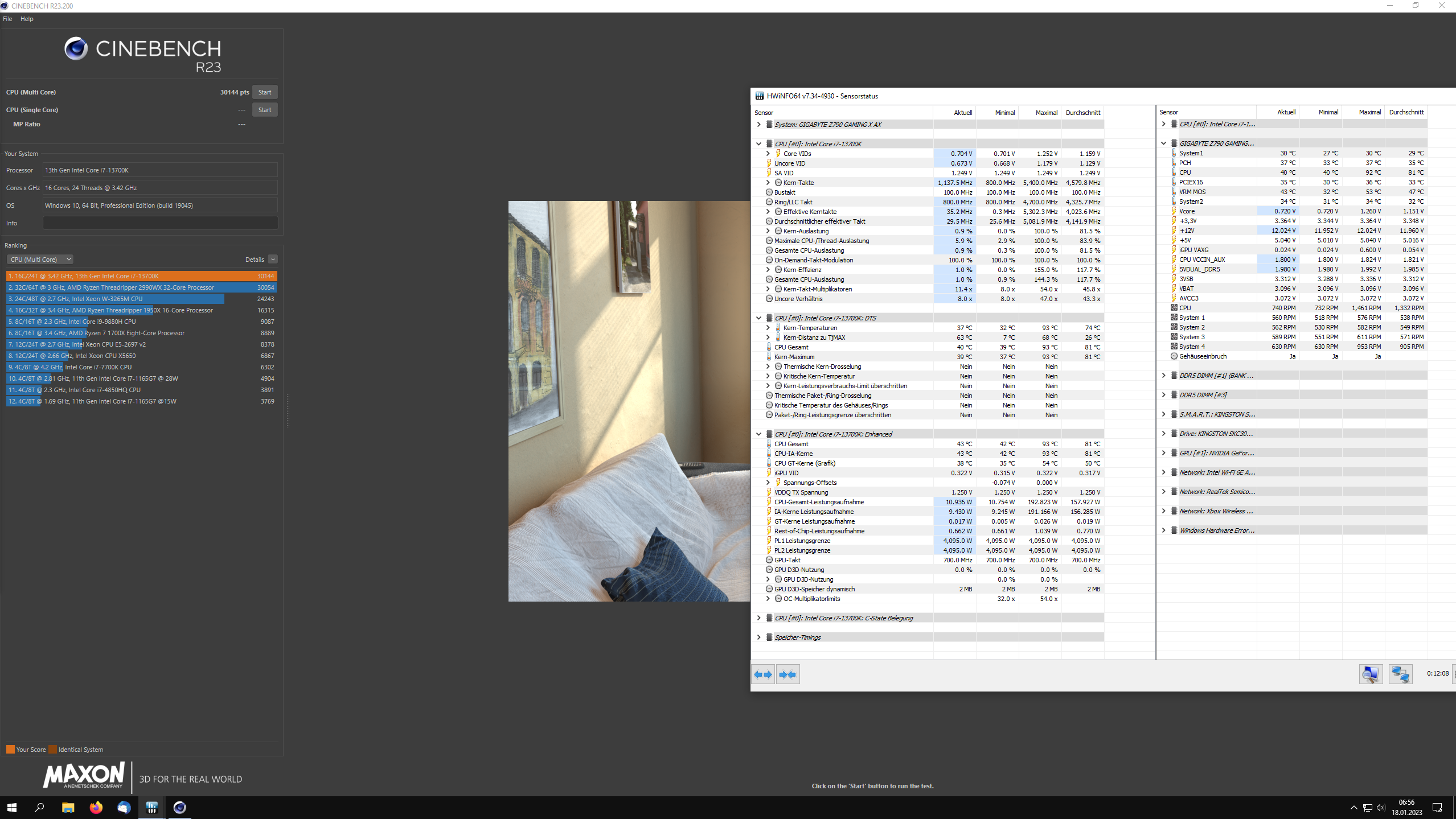The width and height of the screenshot is (1456, 819).
Task: Expand the Core VIDs sensor row
Action: pos(768,154)
